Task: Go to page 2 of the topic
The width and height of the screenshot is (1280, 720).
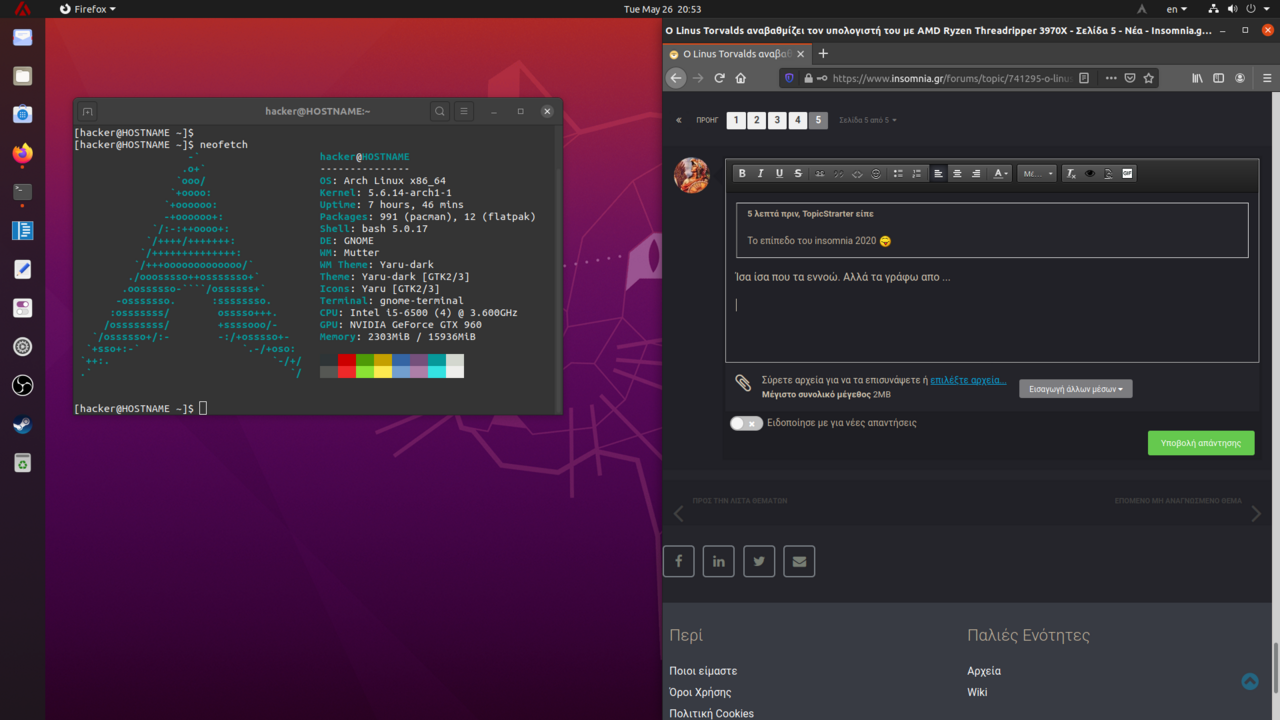Action: click(757, 120)
